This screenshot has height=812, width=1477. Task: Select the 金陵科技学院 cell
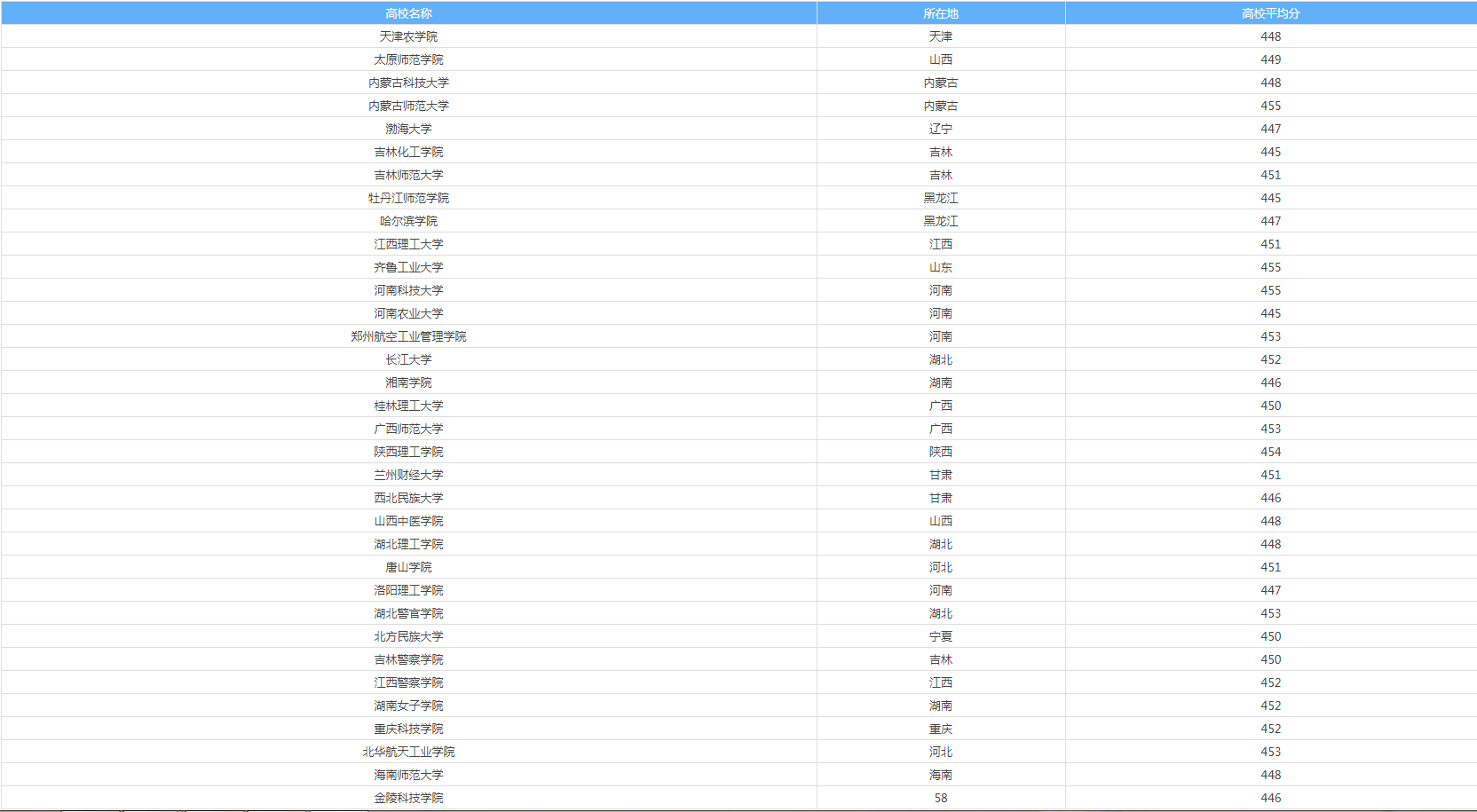tap(408, 798)
